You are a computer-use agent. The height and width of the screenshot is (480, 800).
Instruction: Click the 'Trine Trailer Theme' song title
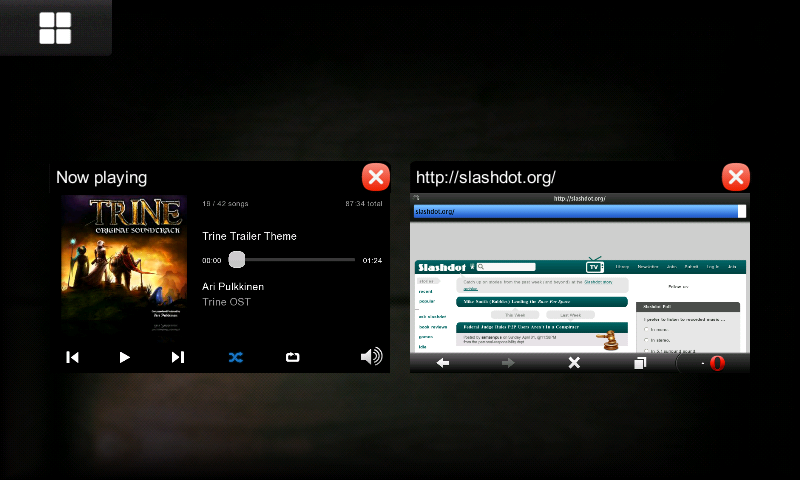pos(249,236)
